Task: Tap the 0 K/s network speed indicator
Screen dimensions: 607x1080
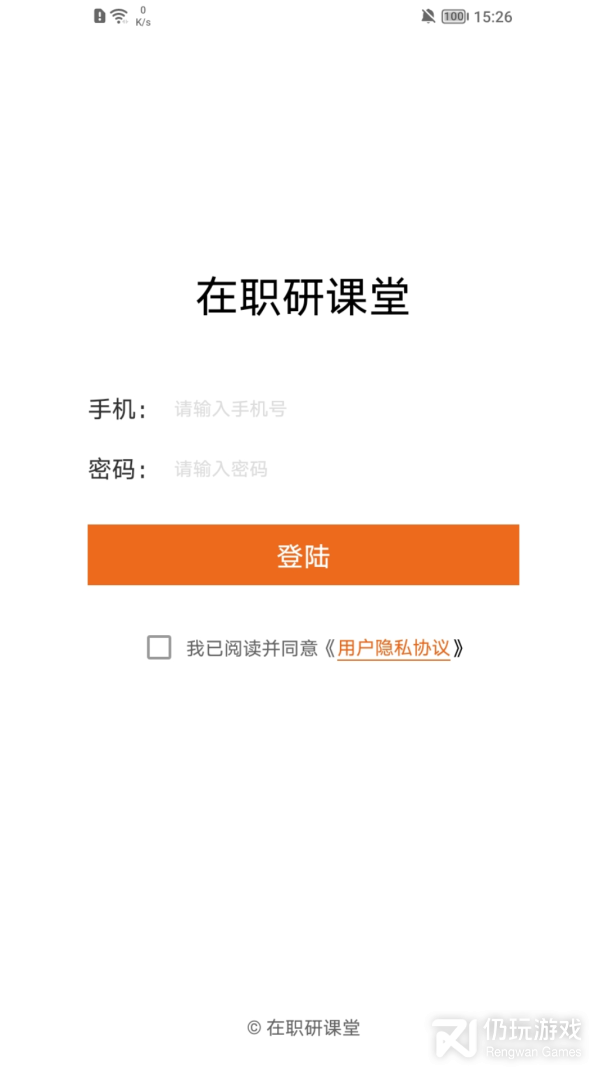Action: click(x=143, y=16)
